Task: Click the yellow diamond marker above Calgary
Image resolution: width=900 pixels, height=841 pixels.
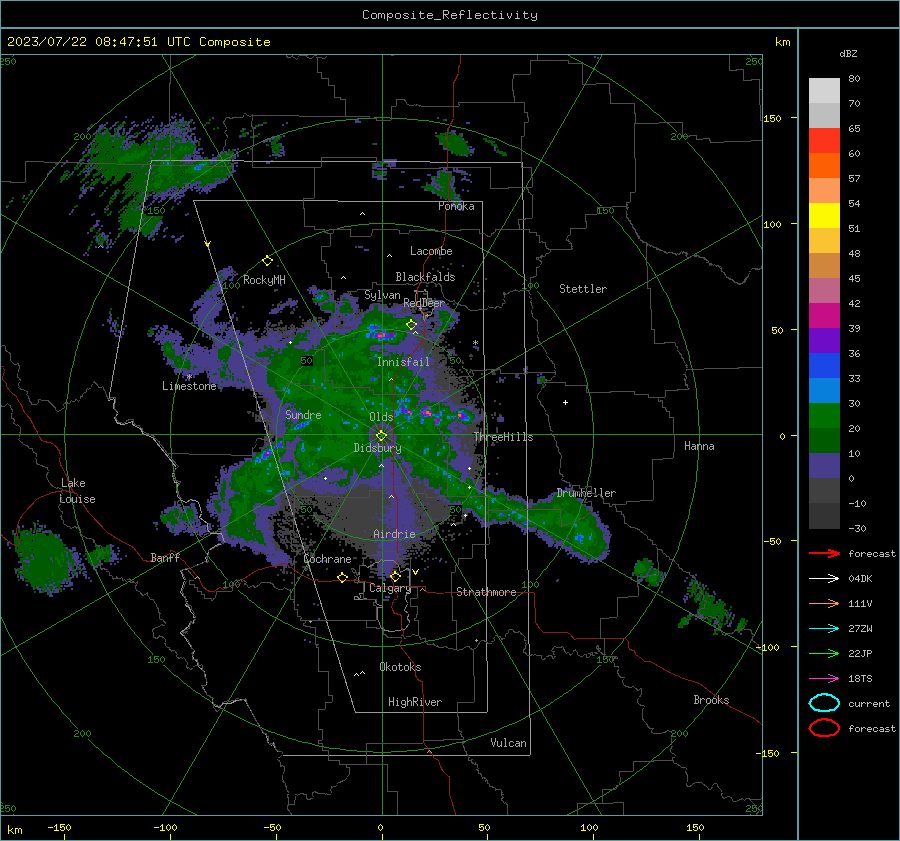Action: [395, 576]
